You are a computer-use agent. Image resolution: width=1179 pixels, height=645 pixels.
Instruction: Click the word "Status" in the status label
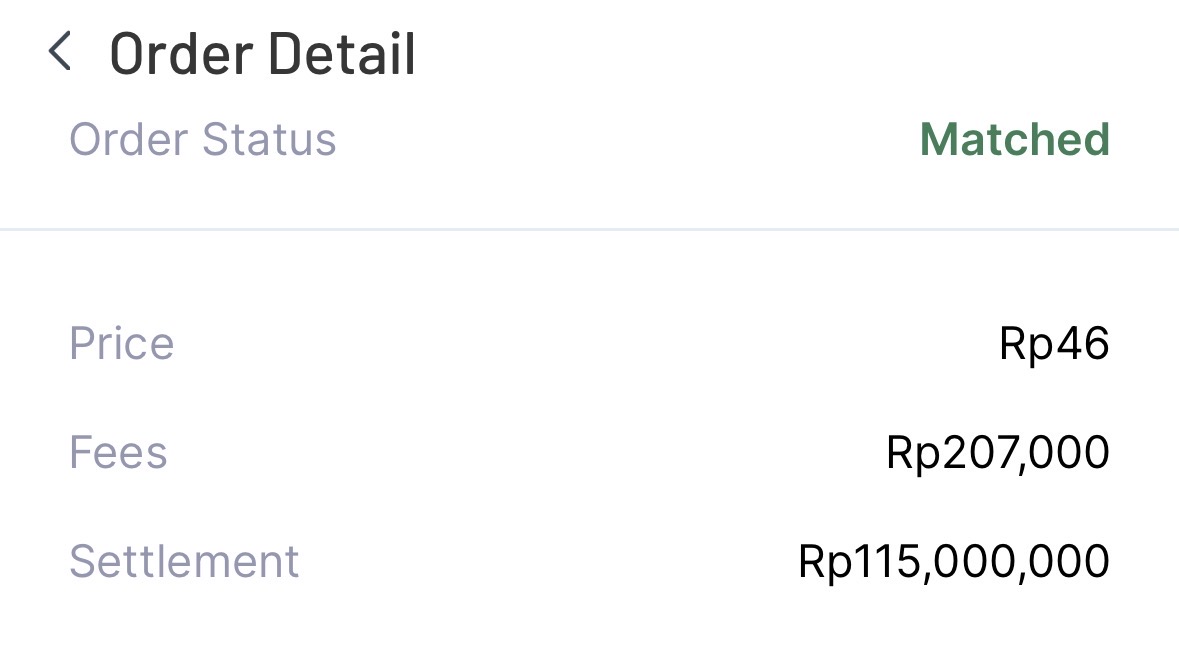(269, 139)
